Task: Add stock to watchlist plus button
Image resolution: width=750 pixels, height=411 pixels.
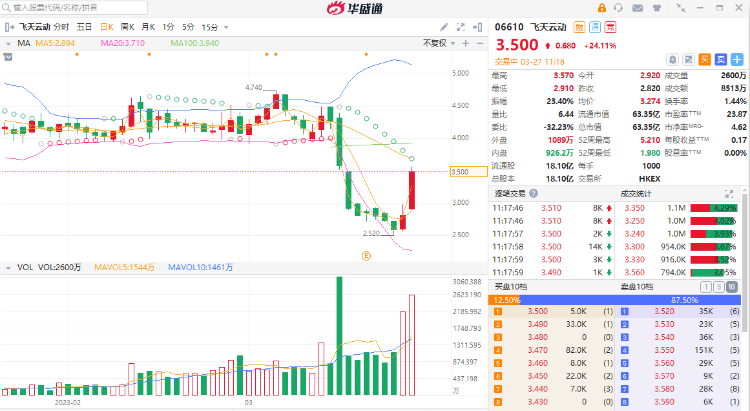Action: click(737, 59)
